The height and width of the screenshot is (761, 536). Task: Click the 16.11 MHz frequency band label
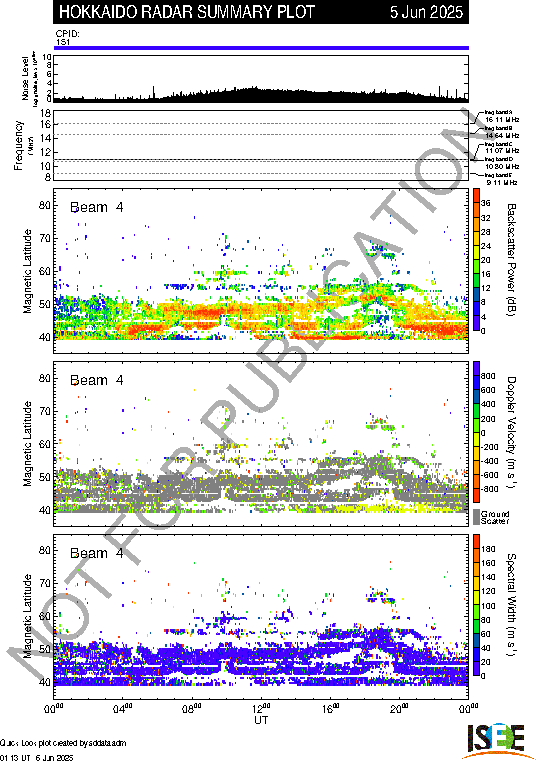click(x=502, y=119)
